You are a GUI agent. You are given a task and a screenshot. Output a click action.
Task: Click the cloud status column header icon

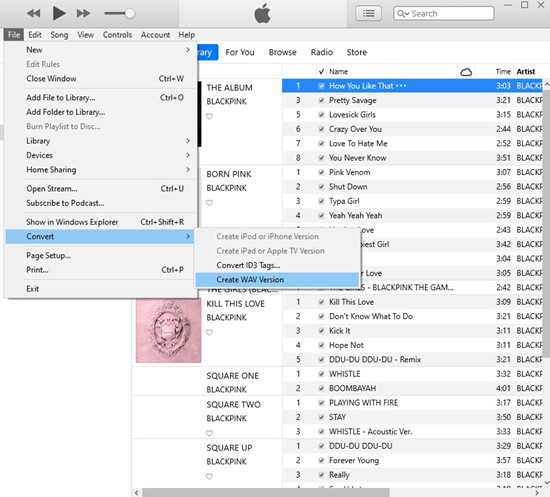coord(466,72)
